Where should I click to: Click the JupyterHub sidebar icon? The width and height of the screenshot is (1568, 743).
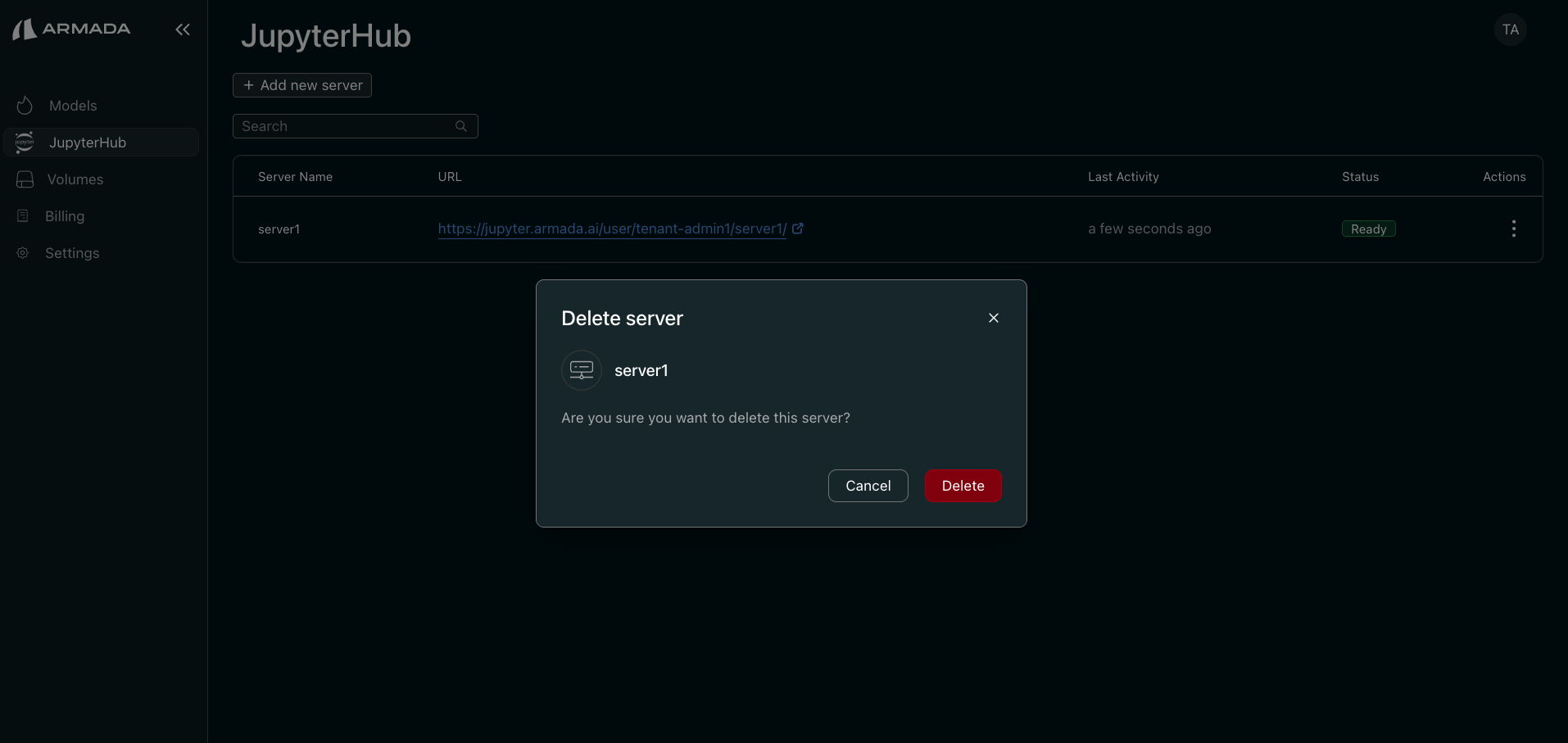coord(25,143)
